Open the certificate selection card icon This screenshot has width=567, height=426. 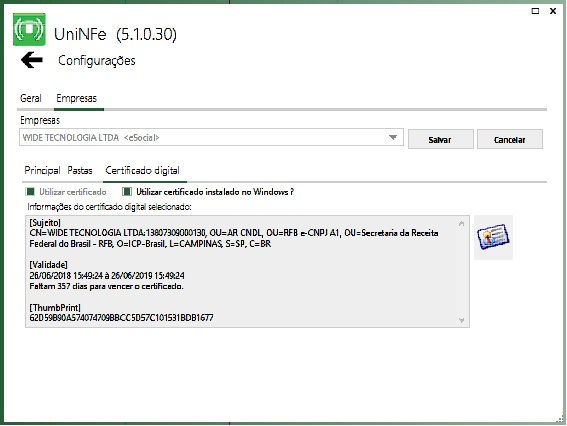click(x=493, y=237)
